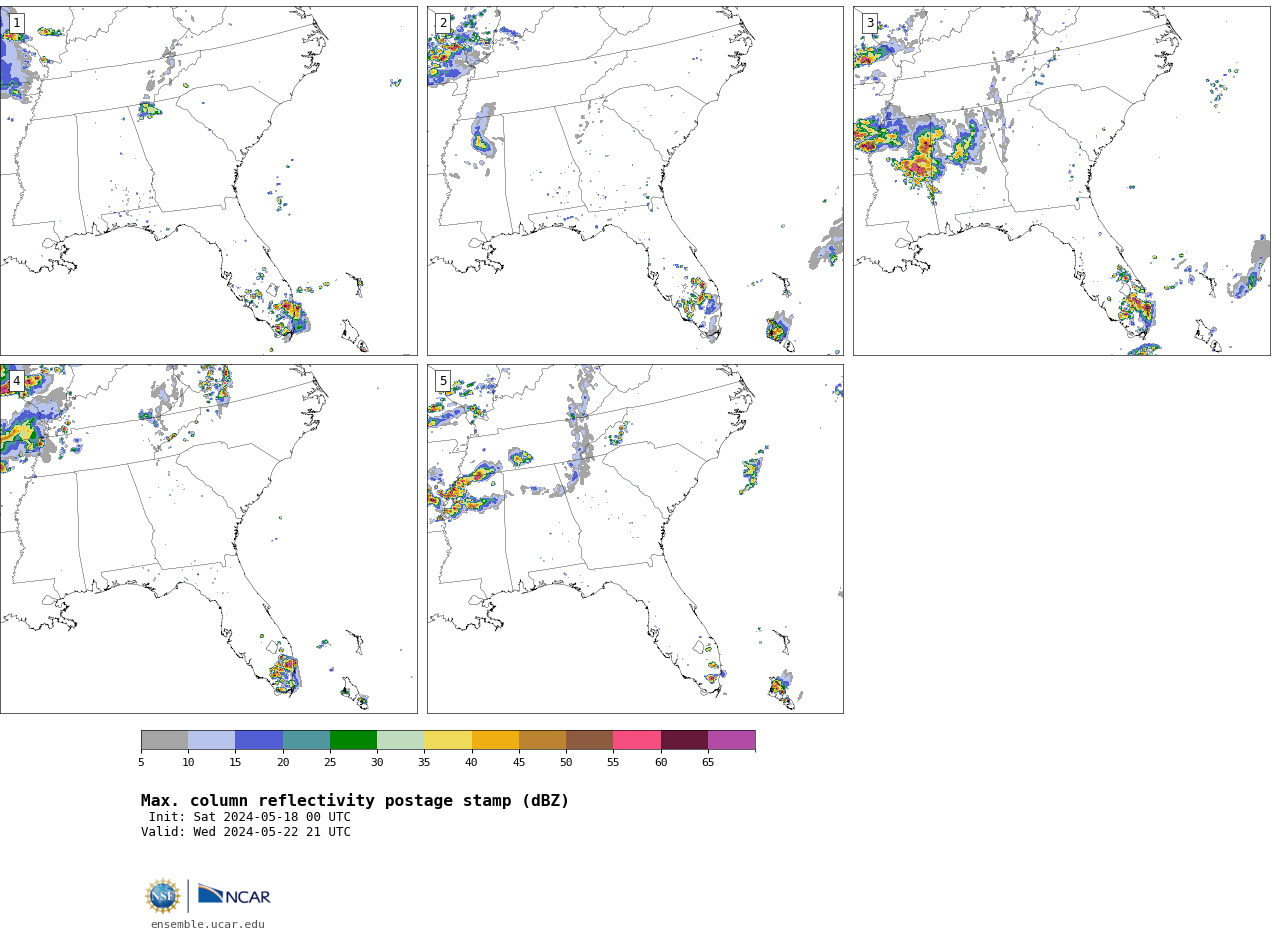Open ensemble member 1 reflectivity map
Image resolution: width=1280 pixels, height=936 pixels.
coord(208,181)
